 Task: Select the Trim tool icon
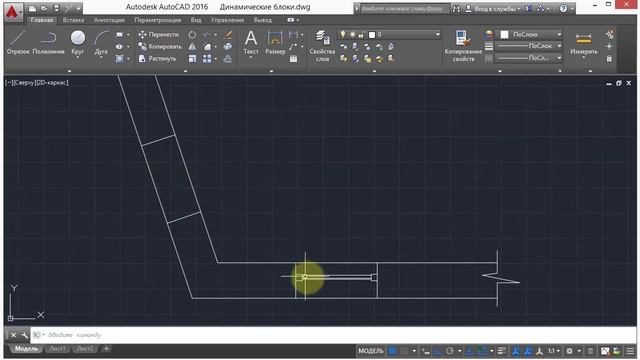coord(207,35)
